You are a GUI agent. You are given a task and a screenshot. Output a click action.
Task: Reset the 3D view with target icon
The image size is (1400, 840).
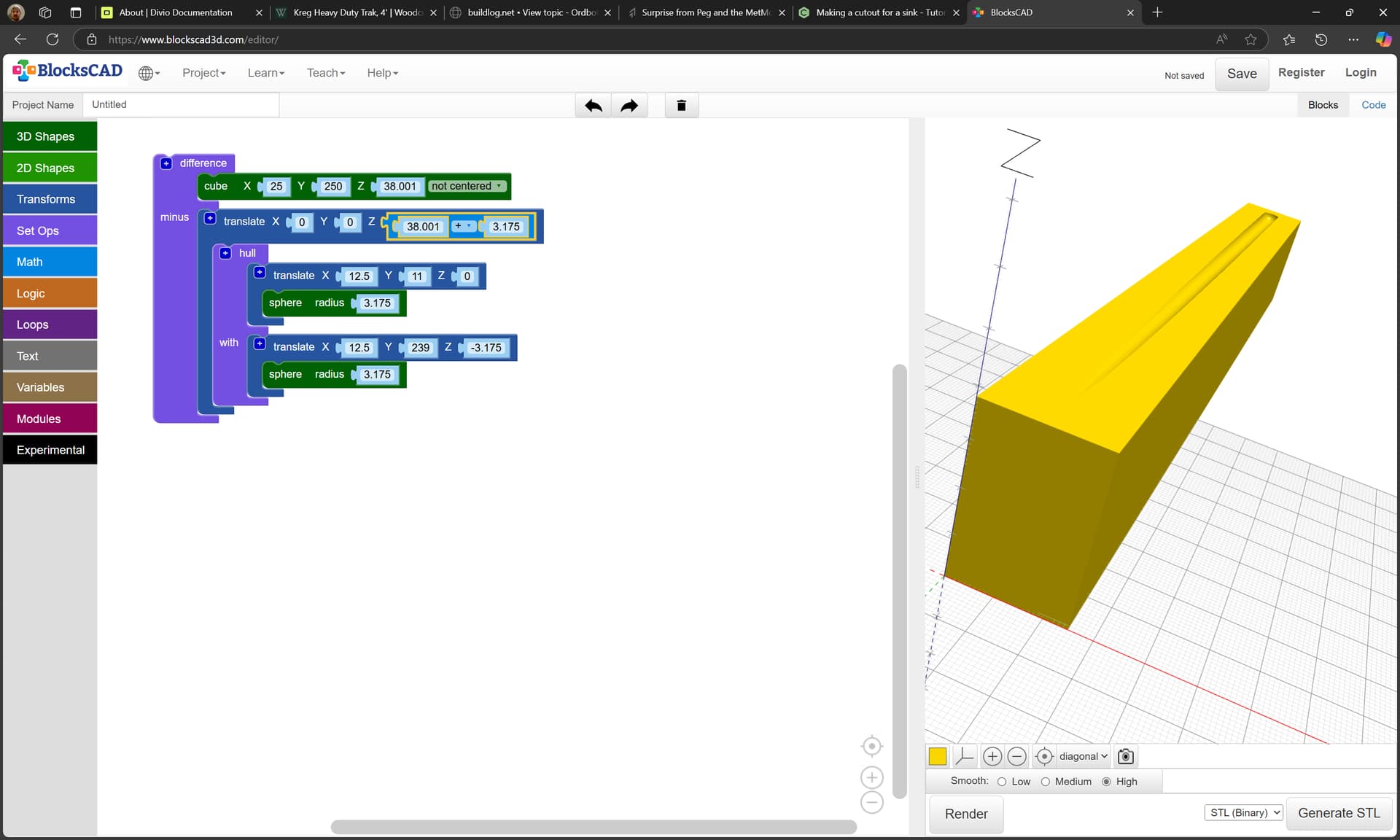(x=1044, y=756)
